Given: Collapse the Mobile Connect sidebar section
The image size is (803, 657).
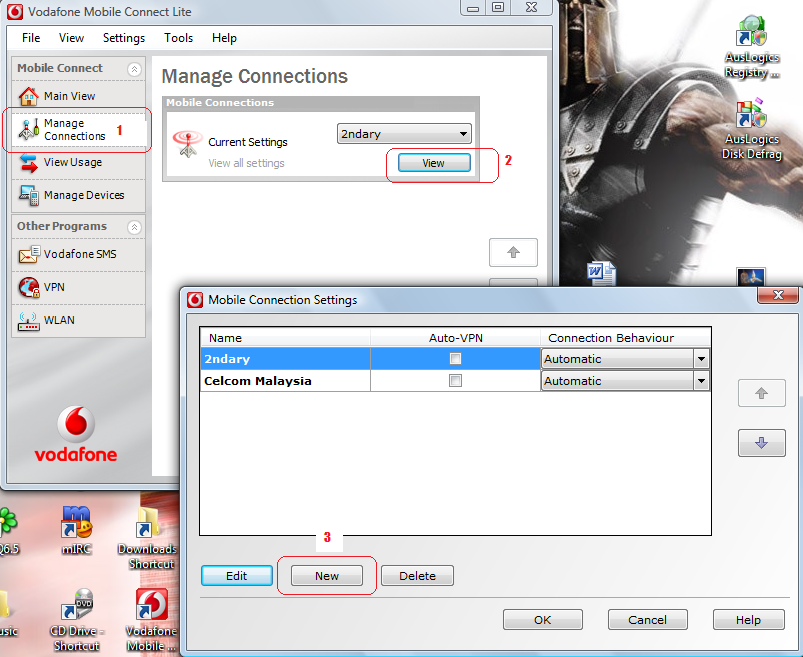Looking at the screenshot, I should (135, 68).
